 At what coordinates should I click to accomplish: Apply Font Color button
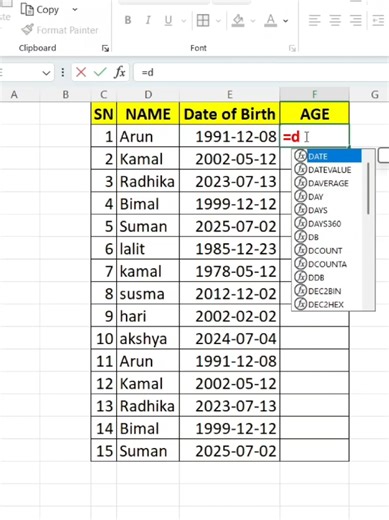pyautogui.click(x=270, y=21)
